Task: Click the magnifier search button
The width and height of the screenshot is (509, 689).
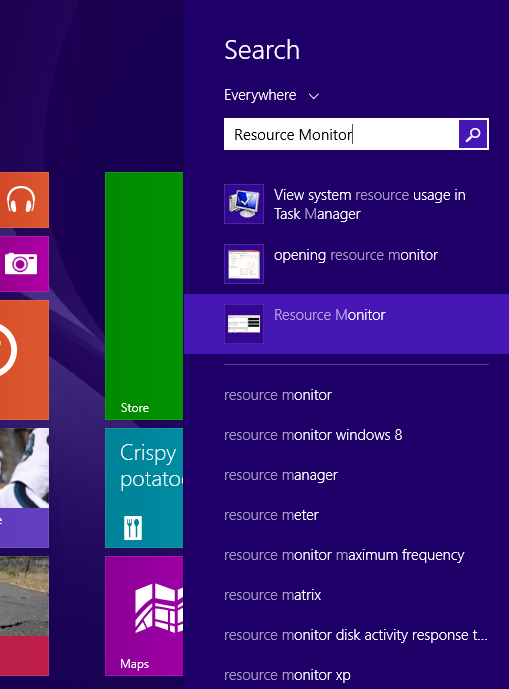Action: pyautogui.click(x=473, y=134)
